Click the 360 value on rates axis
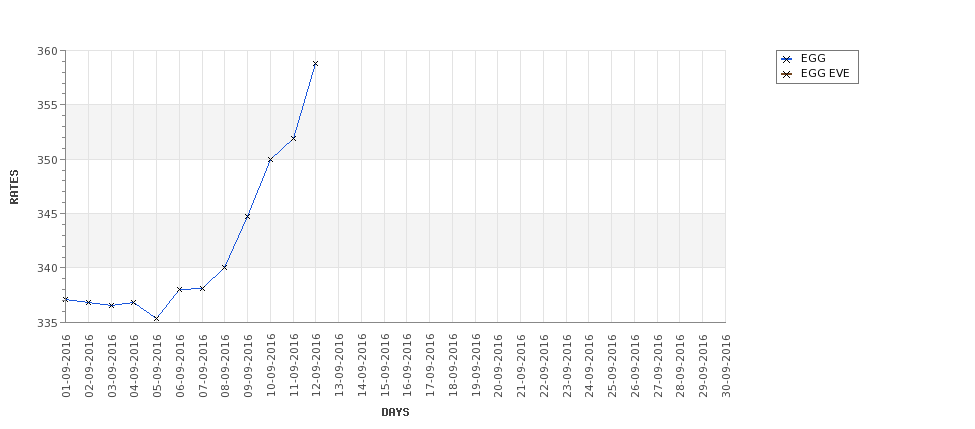 [x=50, y=51]
